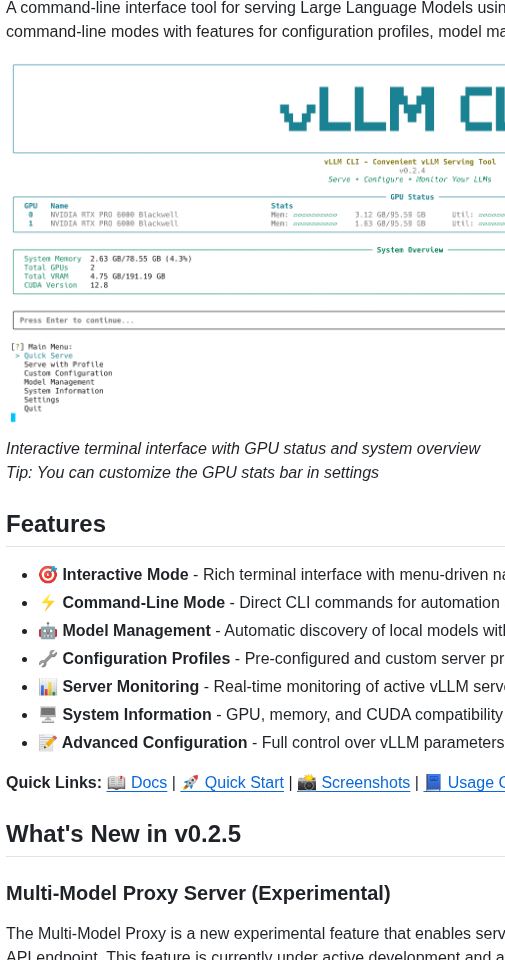The image size is (505, 960).
Task: Open the Docs quick link
Action: (x=137, y=782)
